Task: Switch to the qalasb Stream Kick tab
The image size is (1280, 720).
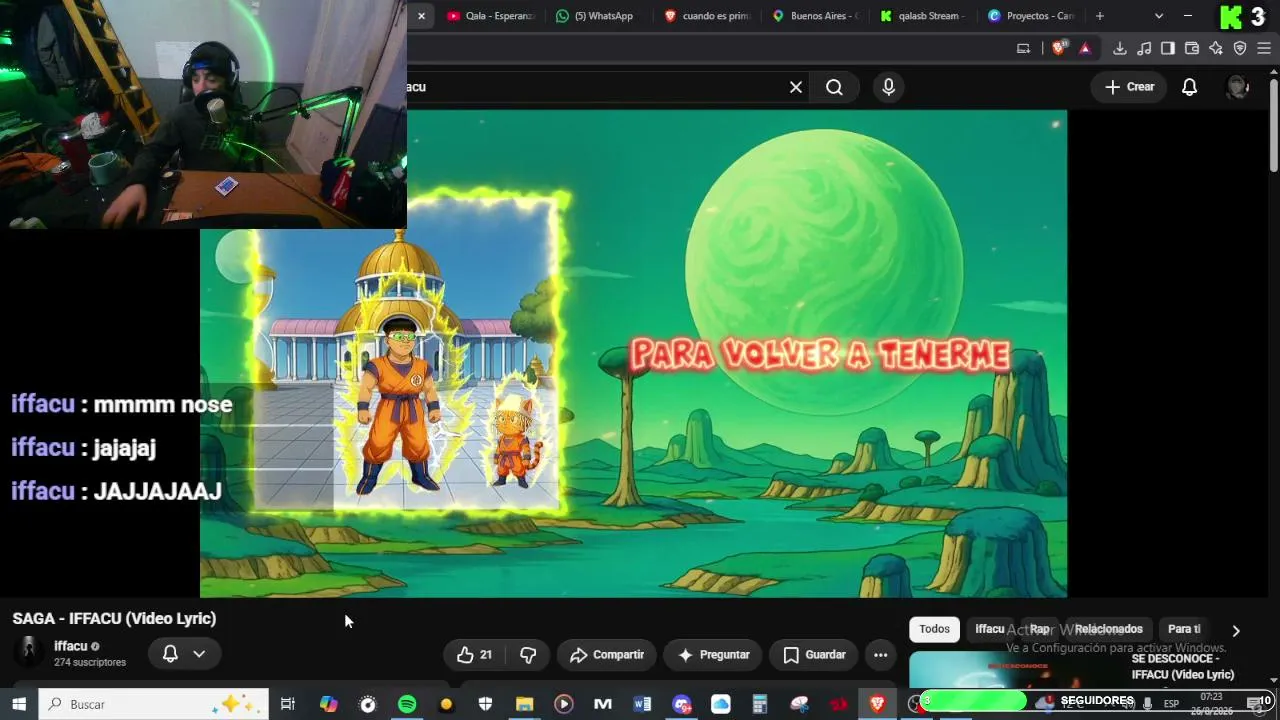Action: (x=922, y=16)
